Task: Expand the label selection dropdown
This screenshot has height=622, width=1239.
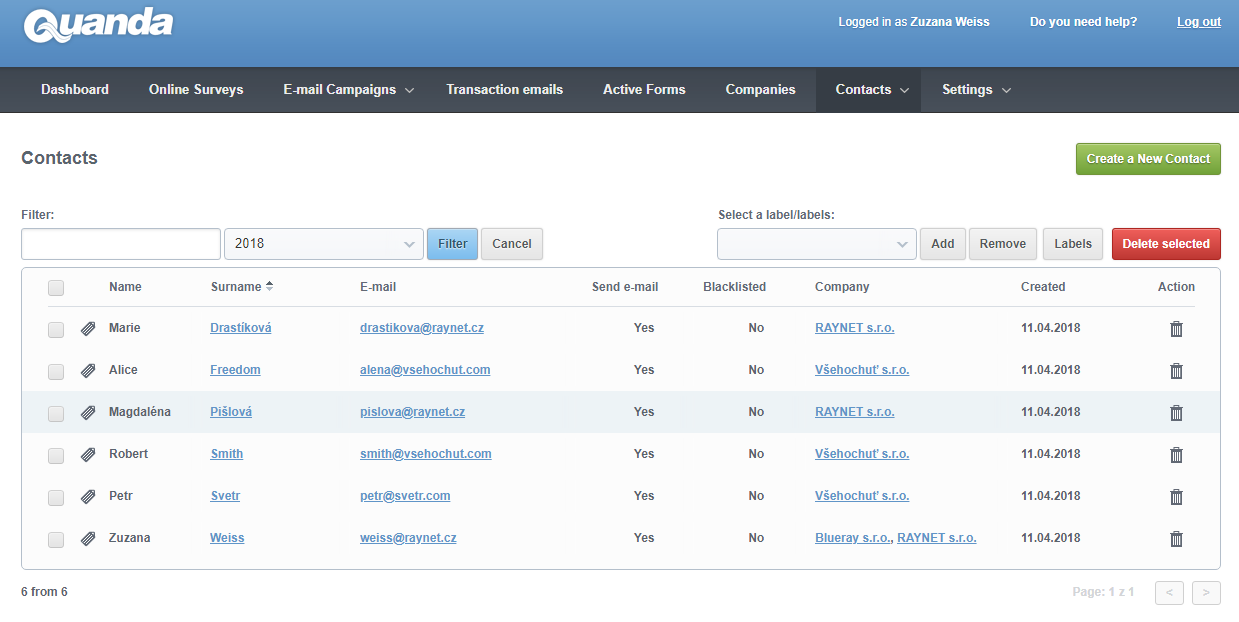Action: 816,244
